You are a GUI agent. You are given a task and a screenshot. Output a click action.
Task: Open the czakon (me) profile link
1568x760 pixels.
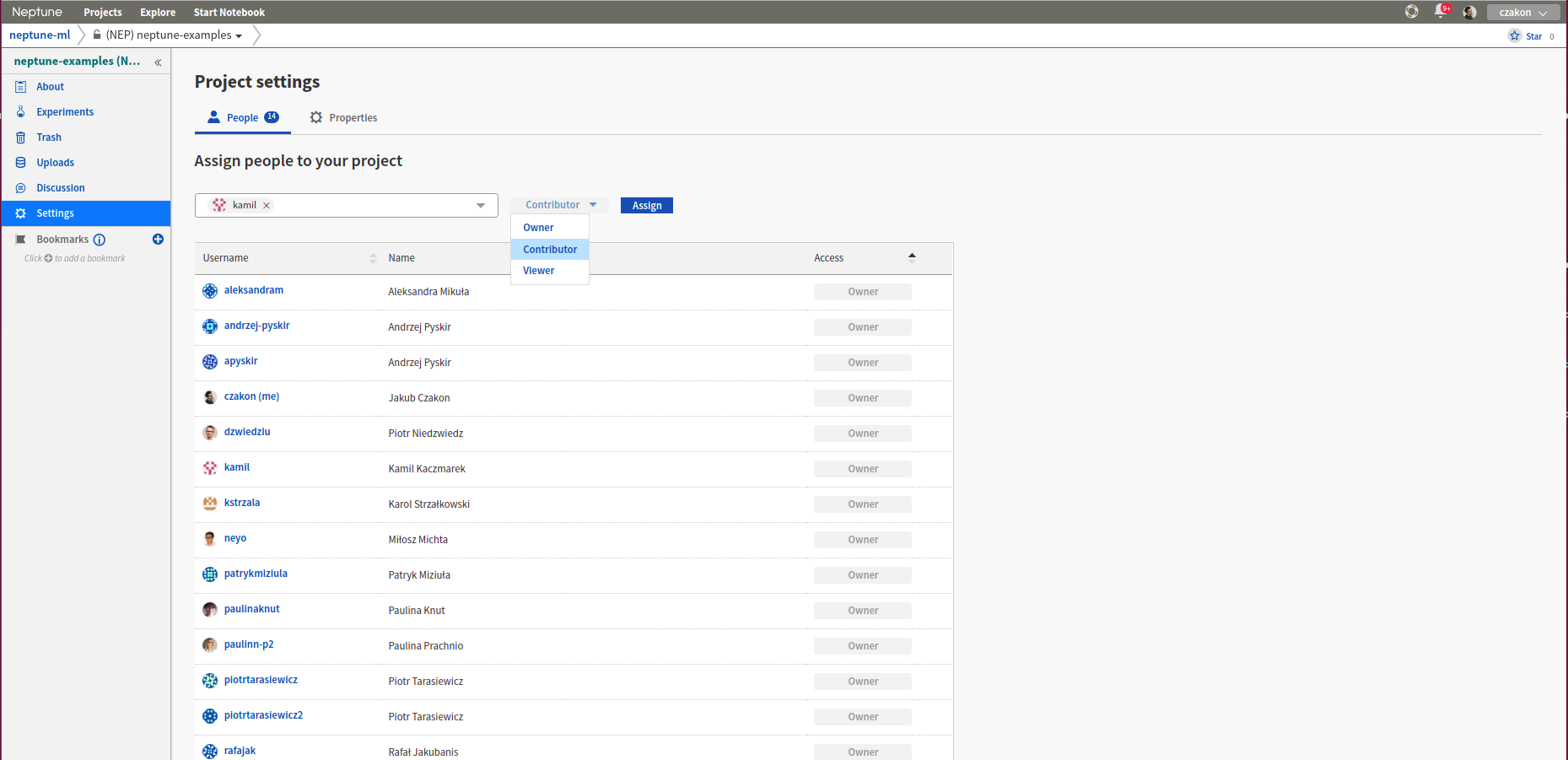pyautogui.click(x=251, y=396)
